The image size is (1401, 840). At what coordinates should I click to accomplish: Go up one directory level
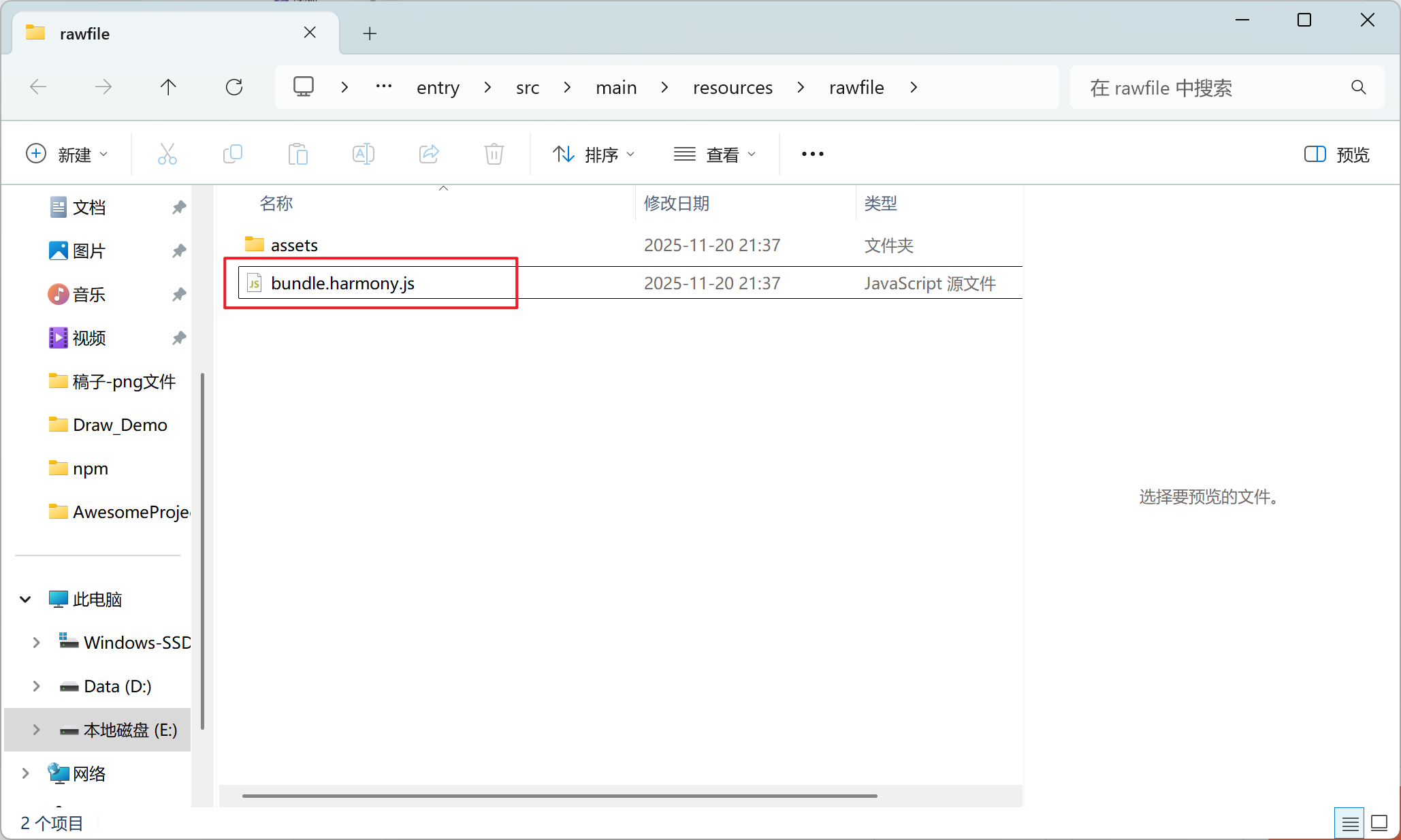[168, 87]
